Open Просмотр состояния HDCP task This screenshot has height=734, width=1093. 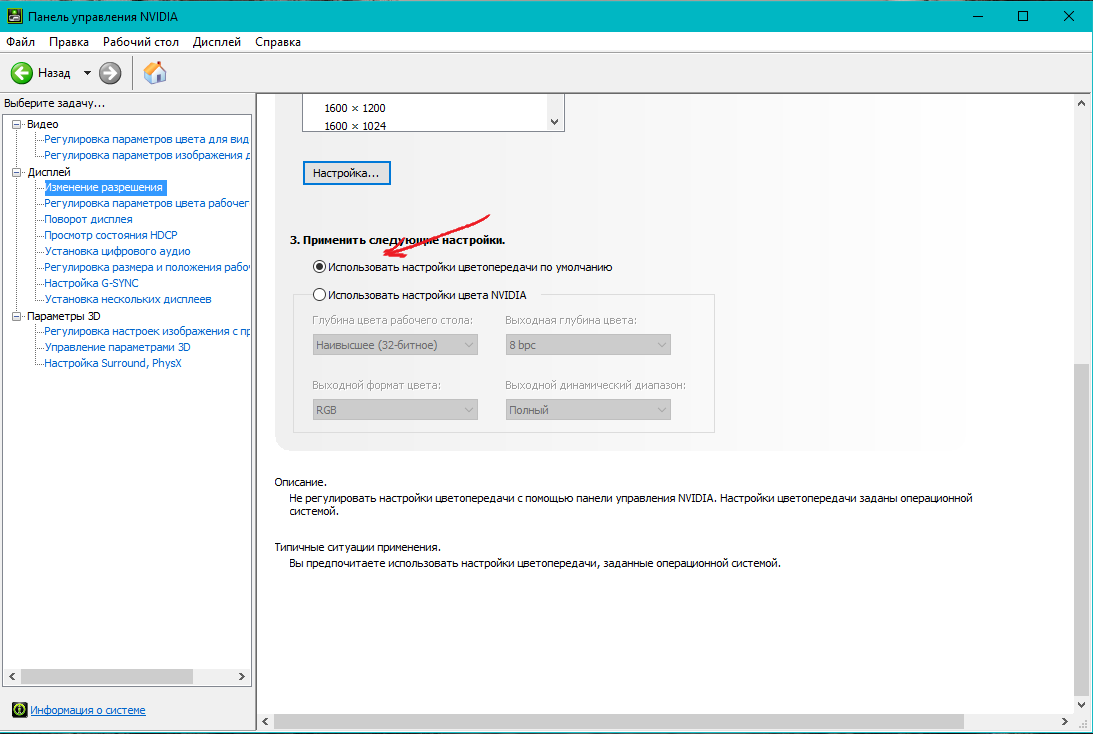pos(111,236)
